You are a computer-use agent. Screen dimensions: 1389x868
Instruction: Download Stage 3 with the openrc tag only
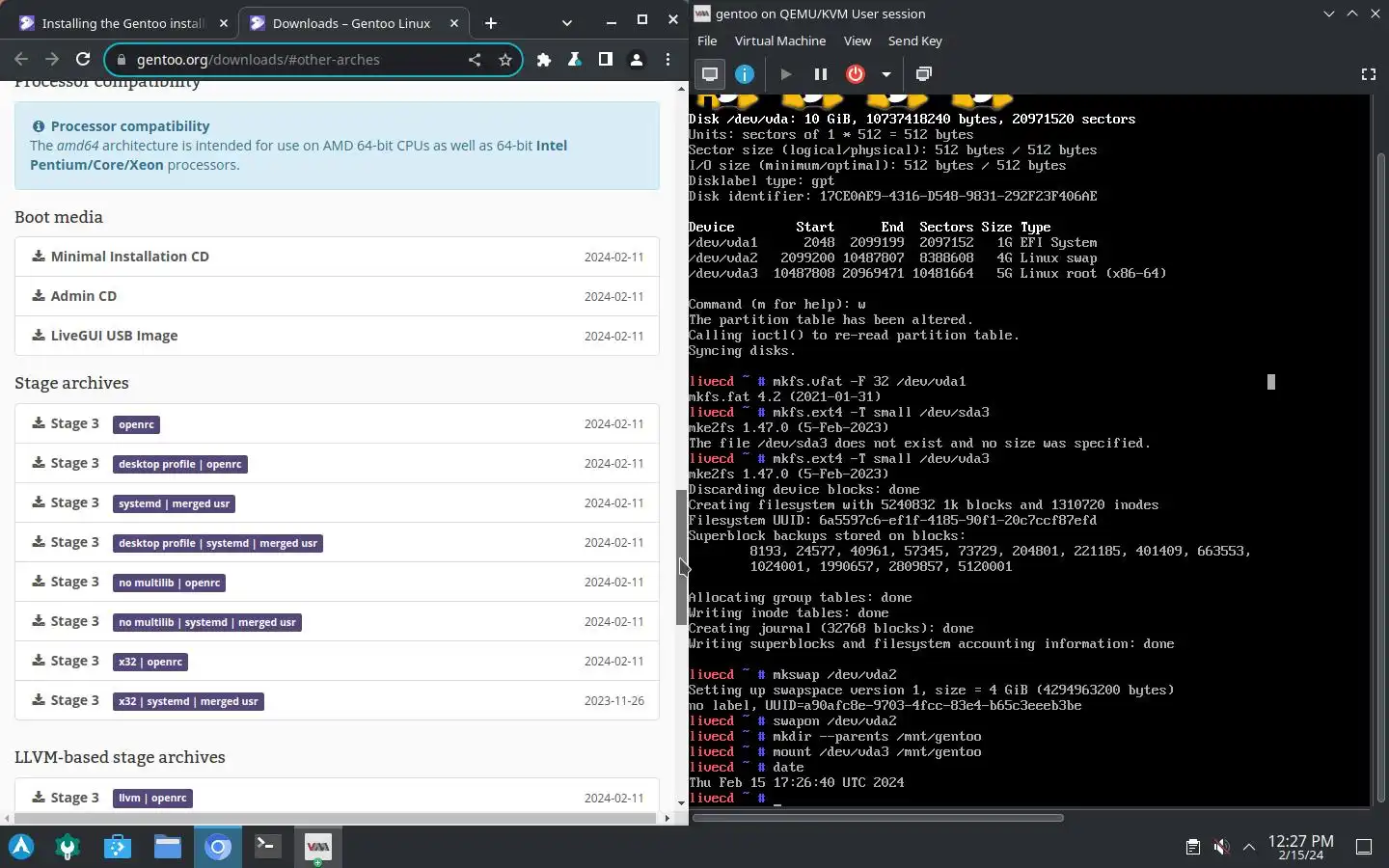[x=337, y=423]
